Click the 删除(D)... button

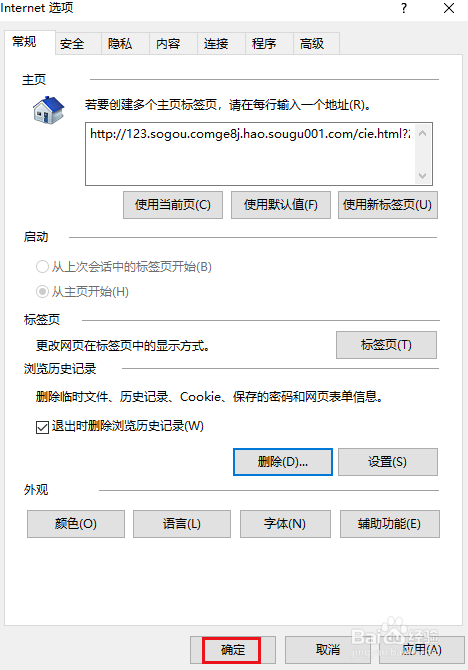pos(283,462)
